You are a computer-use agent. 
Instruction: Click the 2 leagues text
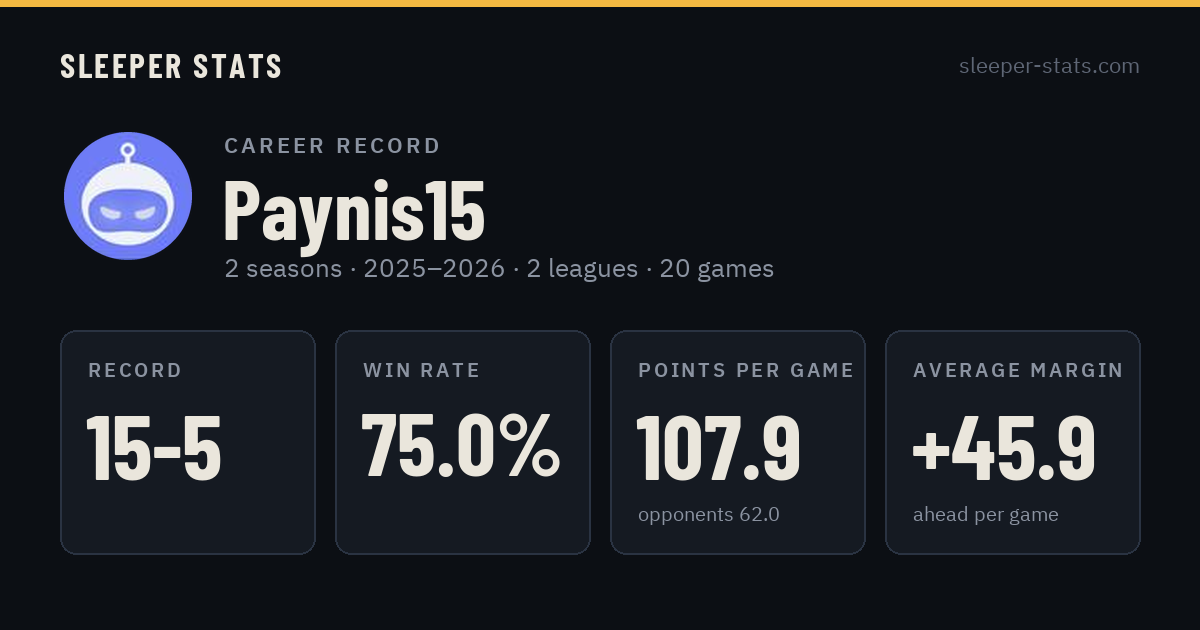tap(582, 269)
